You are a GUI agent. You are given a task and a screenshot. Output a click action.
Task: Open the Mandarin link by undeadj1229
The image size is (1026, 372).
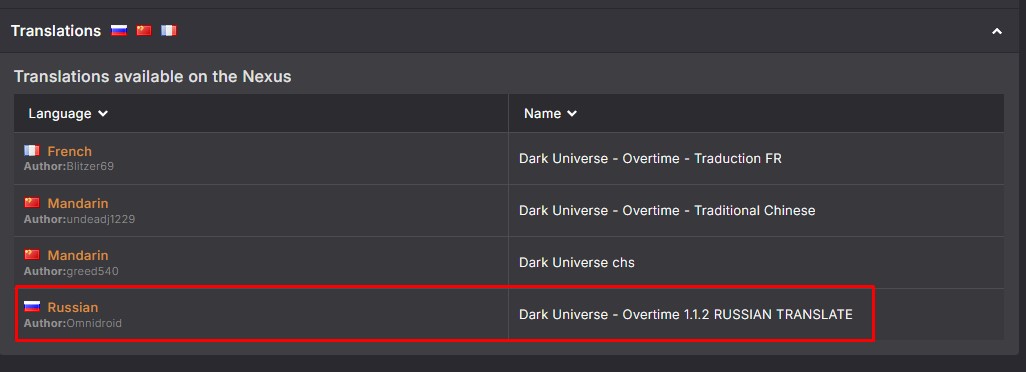click(x=78, y=203)
